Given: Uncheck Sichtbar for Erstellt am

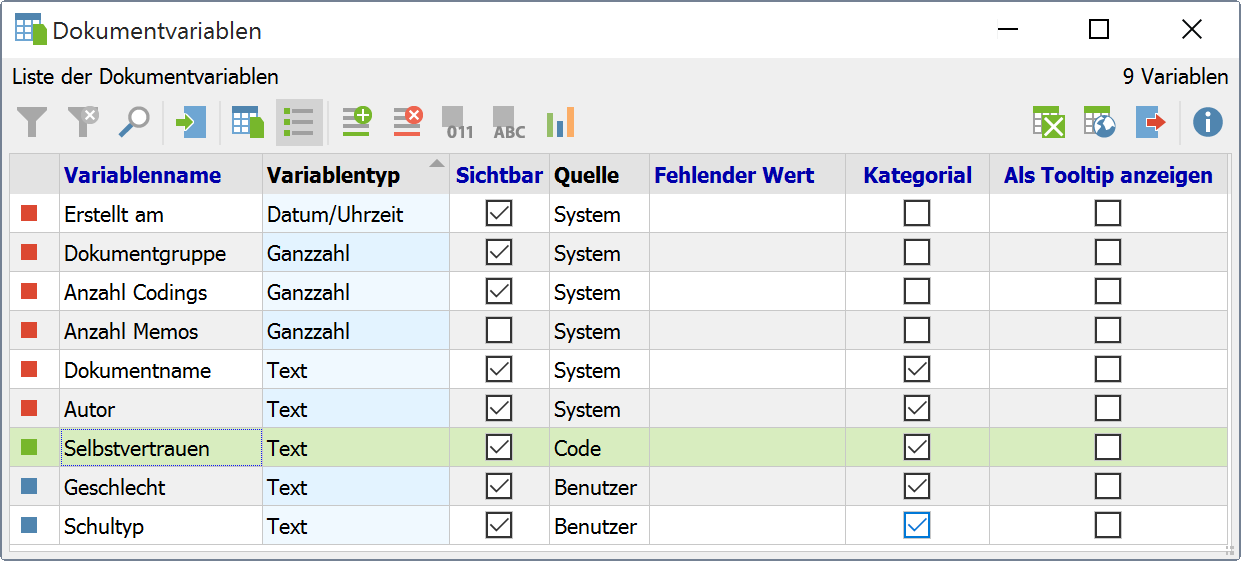Looking at the screenshot, I should point(499,213).
